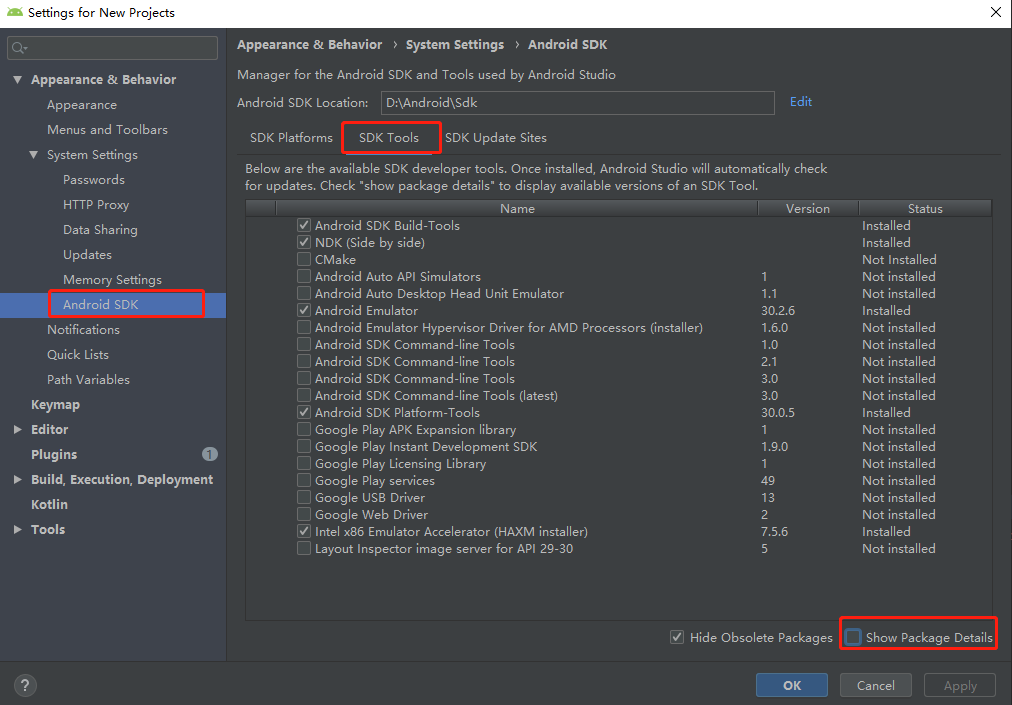Select Passwords in settings tree
Screen dimensions: 1012x705
pyautogui.click(x=94, y=179)
